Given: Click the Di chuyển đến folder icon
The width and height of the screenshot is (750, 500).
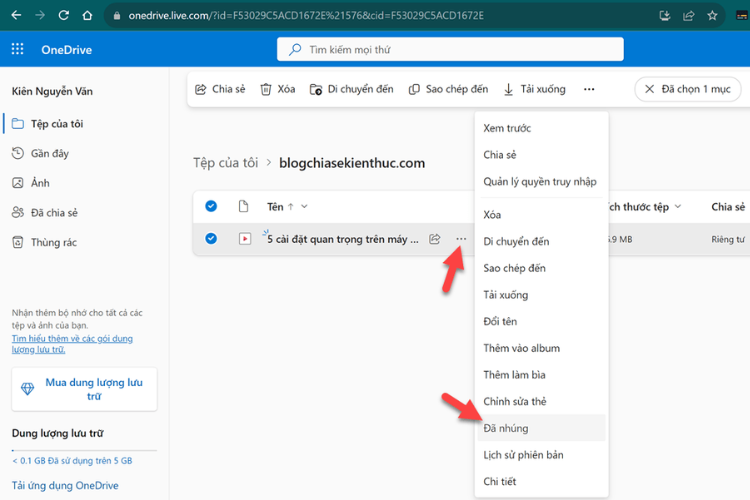Looking at the screenshot, I should point(316,89).
